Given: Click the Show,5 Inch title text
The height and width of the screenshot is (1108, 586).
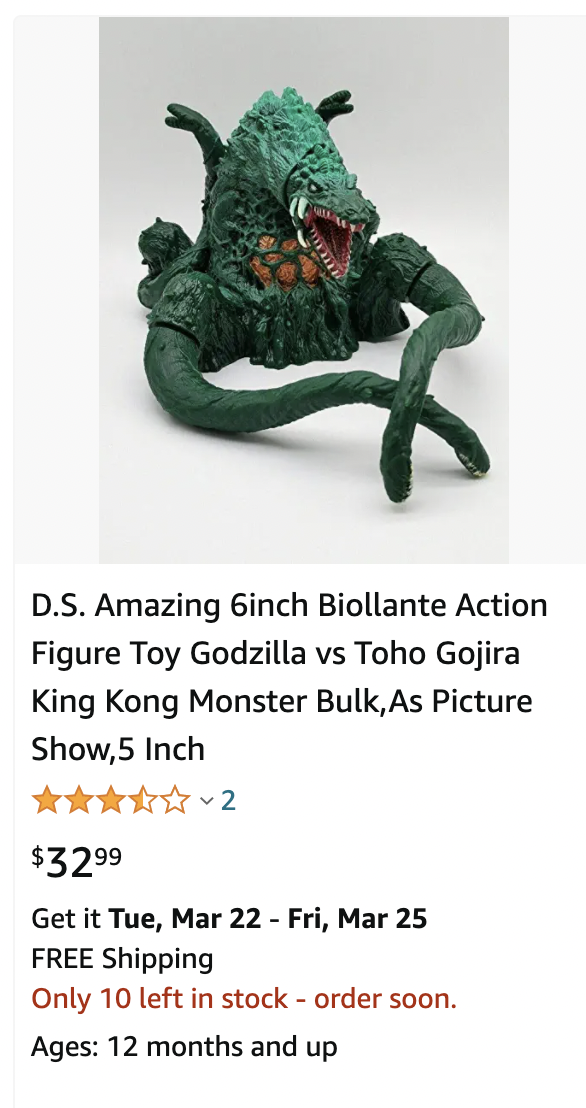Looking at the screenshot, I should 118,749.
